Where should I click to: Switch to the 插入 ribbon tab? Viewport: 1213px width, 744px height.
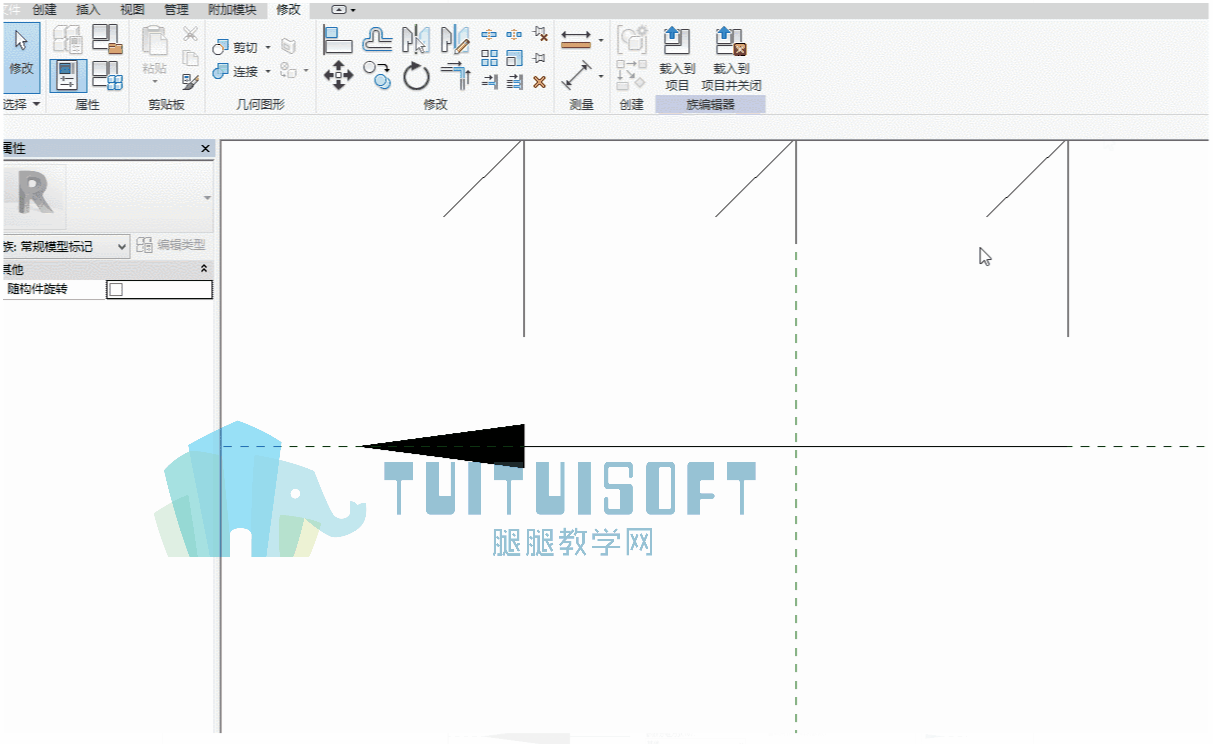(x=88, y=9)
